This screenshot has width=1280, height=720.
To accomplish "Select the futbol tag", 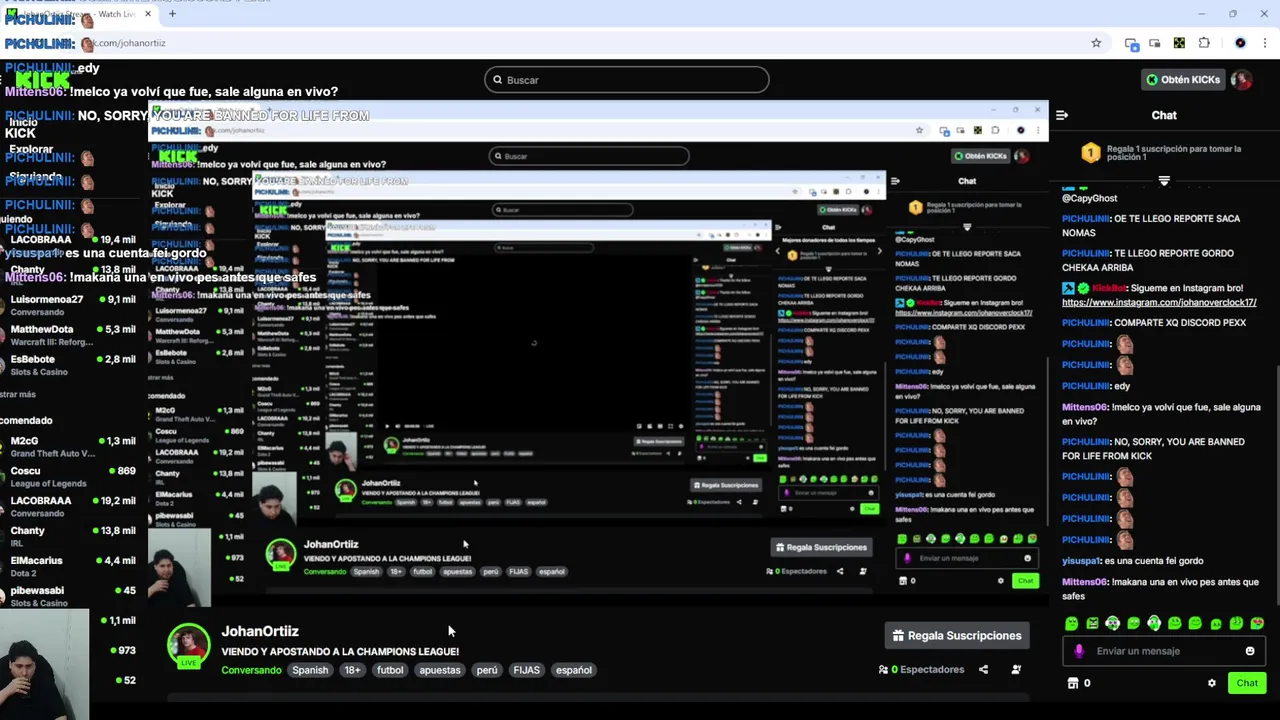I will (390, 670).
